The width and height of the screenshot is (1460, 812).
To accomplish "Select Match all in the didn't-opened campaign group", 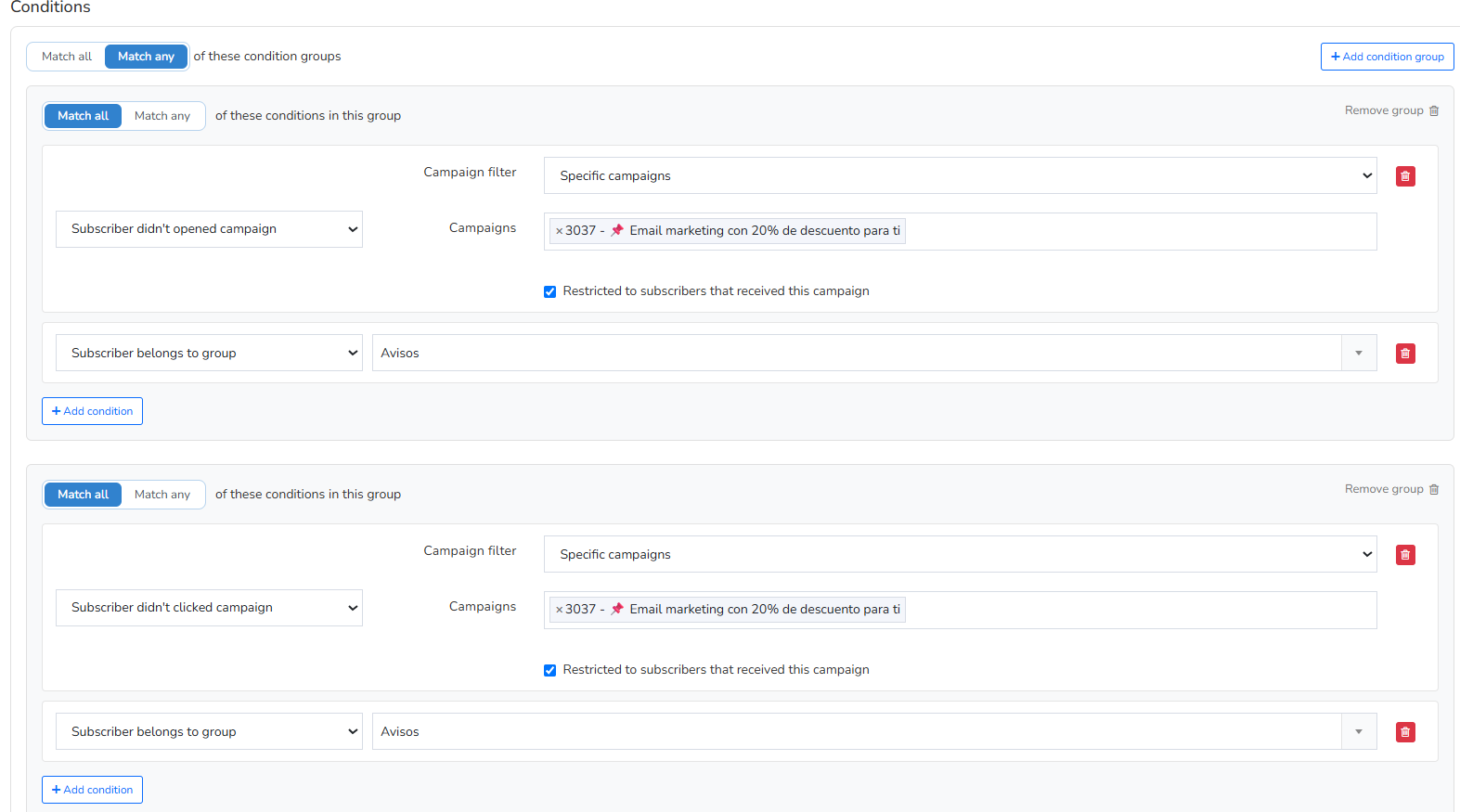I will tap(83, 116).
